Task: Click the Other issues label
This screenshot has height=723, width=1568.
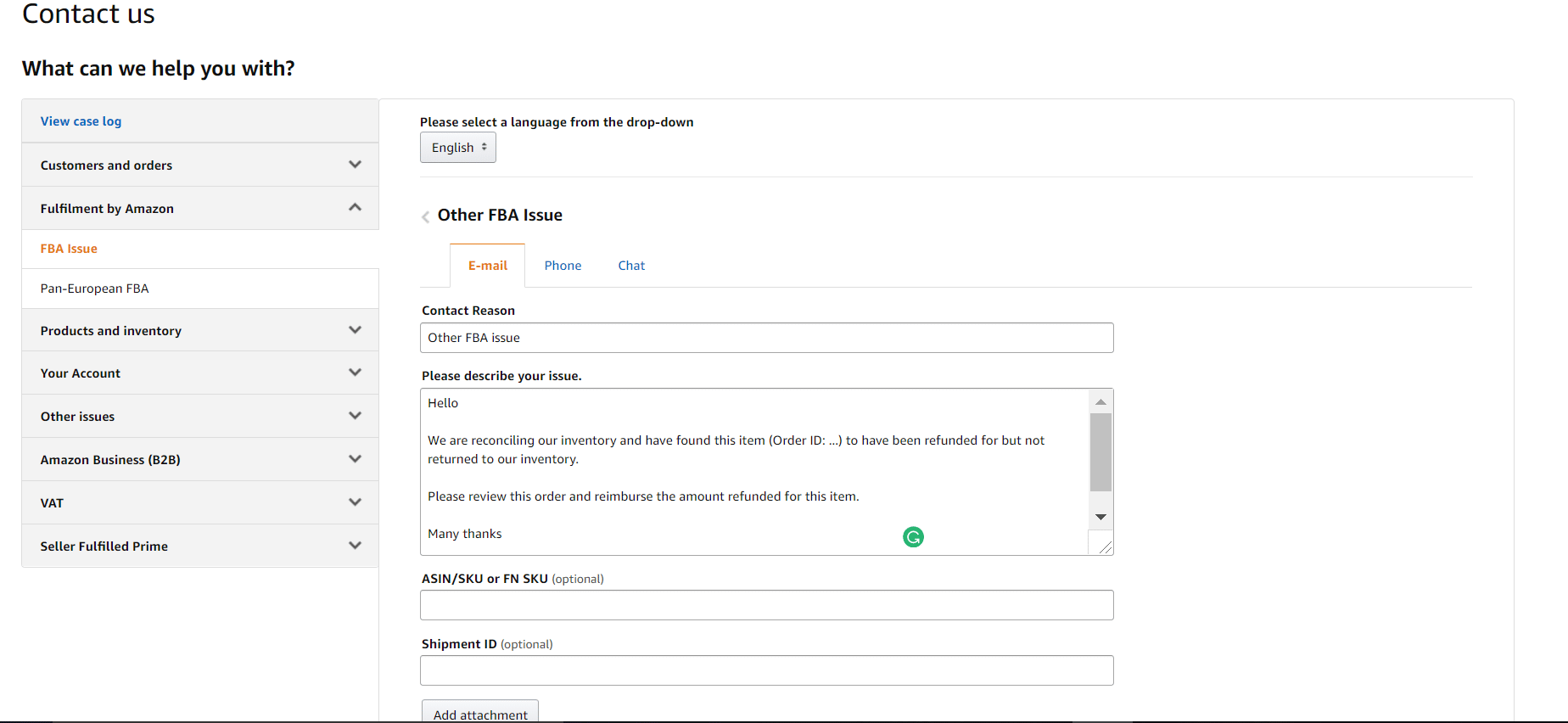Action: tap(77, 417)
